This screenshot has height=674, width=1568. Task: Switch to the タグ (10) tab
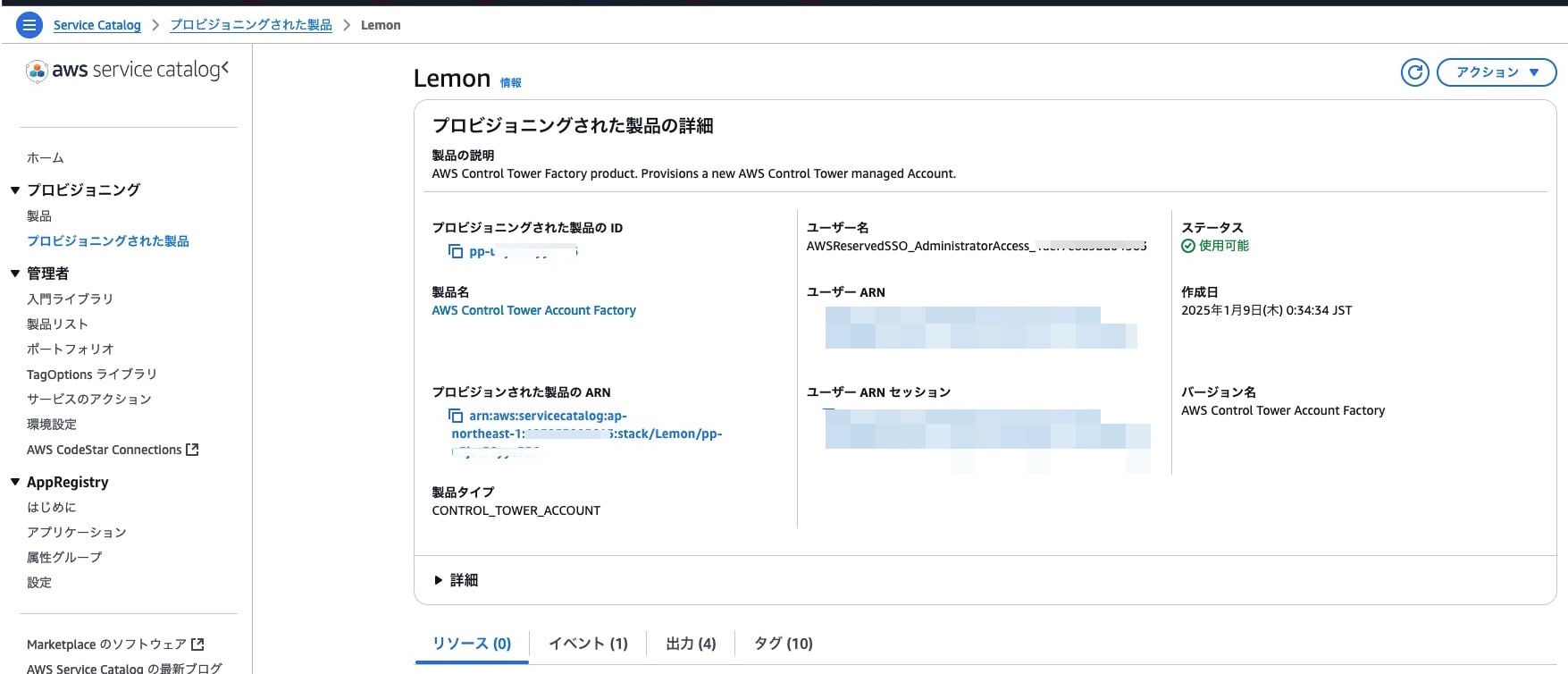[784, 644]
